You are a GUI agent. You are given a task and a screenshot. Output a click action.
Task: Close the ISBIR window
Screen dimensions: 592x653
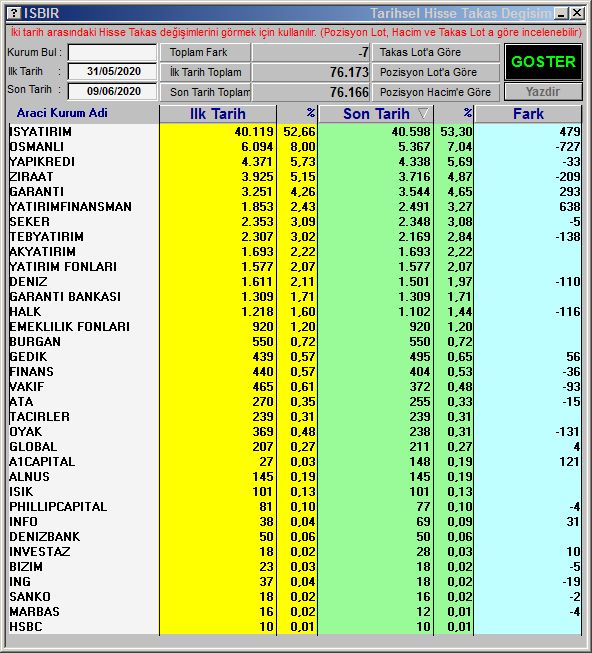(577, 13)
